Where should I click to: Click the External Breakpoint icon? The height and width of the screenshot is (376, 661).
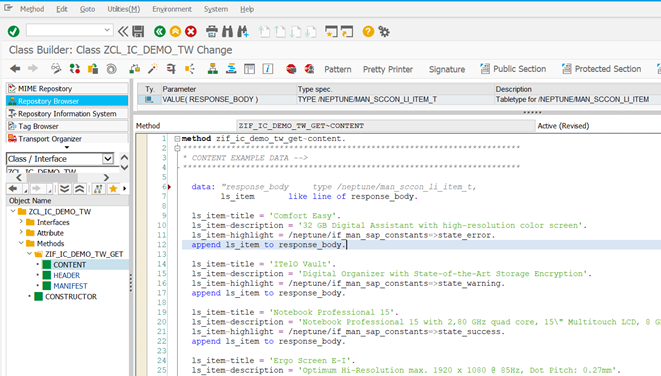pos(309,69)
